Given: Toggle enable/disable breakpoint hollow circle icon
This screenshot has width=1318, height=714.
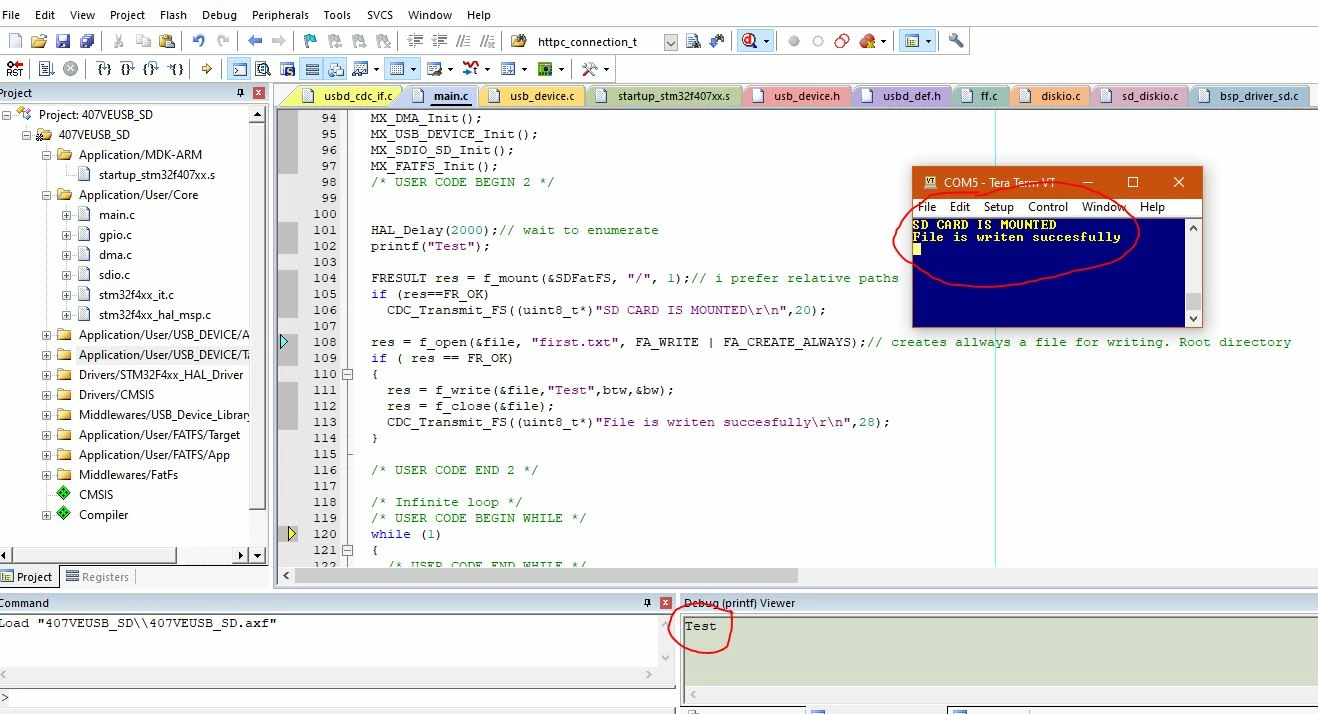Looking at the screenshot, I should (818, 41).
